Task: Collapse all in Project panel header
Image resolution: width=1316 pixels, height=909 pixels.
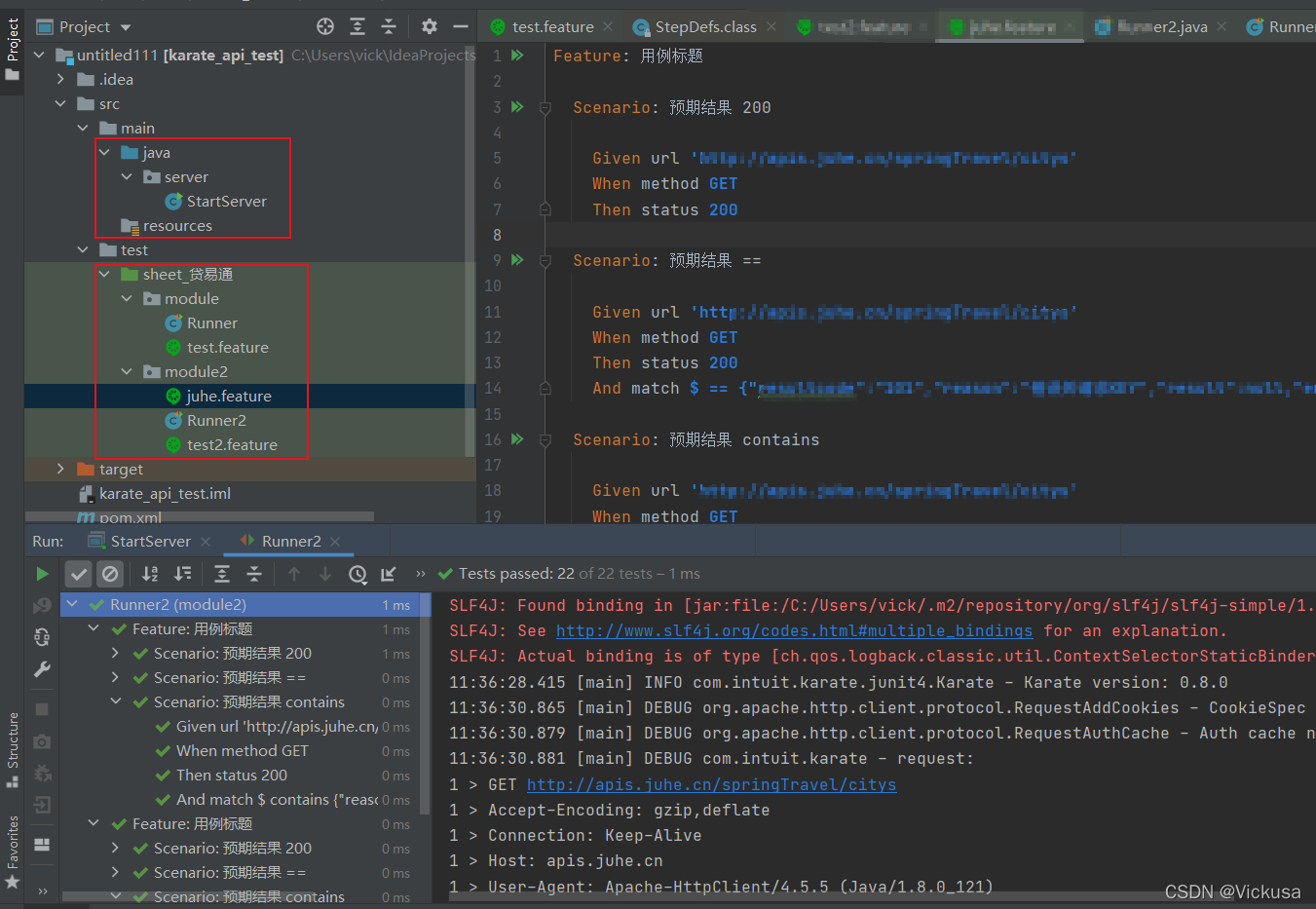Action: 389,26
